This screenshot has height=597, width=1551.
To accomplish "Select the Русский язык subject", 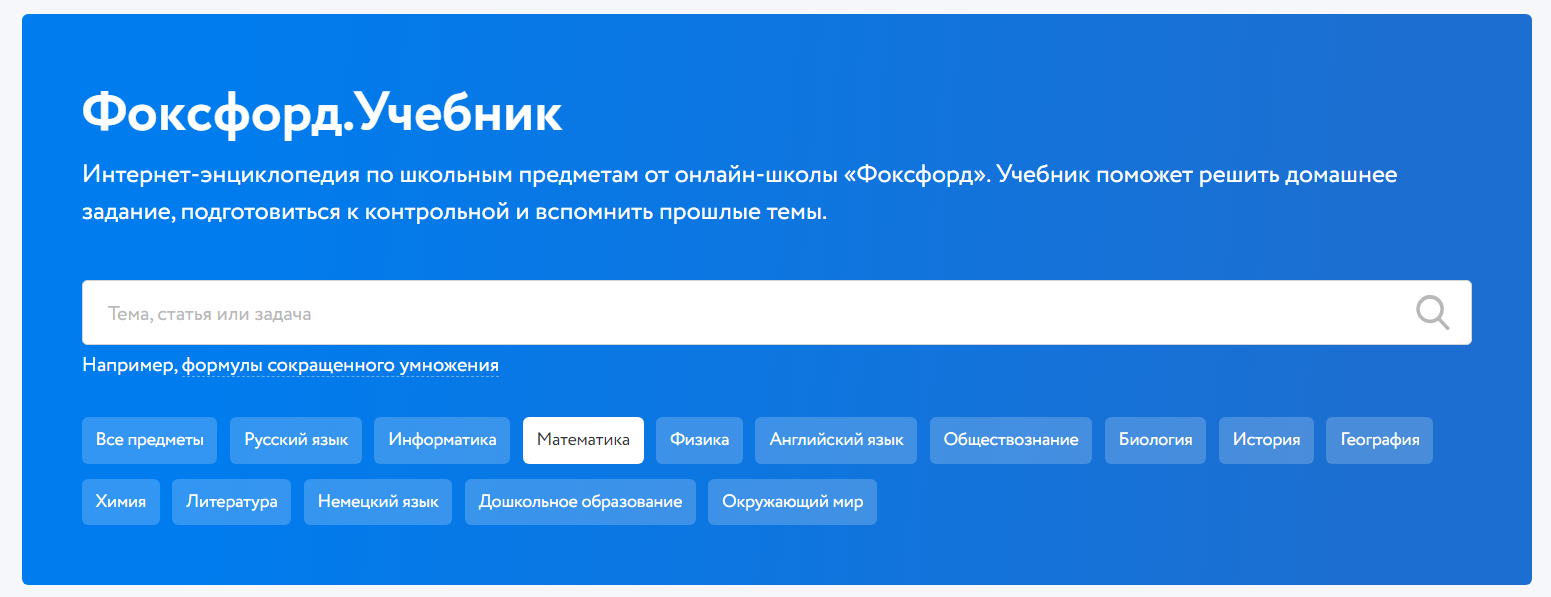I will tap(296, 440).
